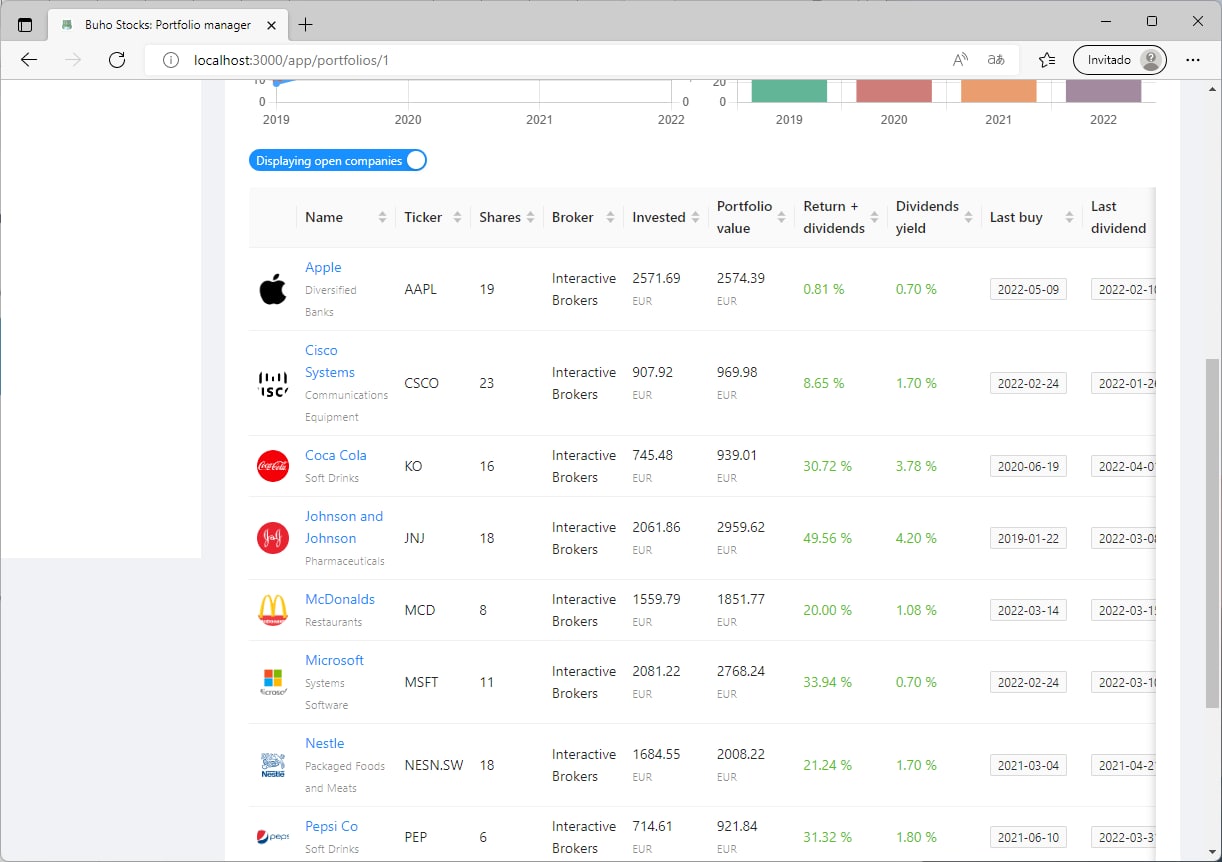Viewport: 1222px width, 862px height.
Task: Toggle the Displaying open companies switch
Action: [x=338, y=160]
